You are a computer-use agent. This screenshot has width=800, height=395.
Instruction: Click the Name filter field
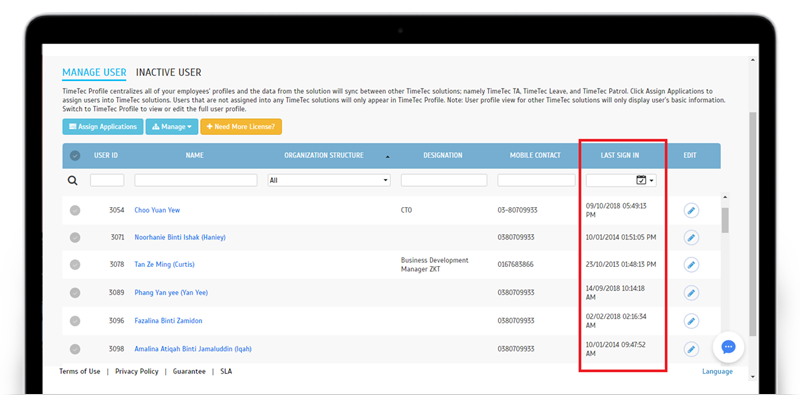pyautogui.click(x=196, y=180)
